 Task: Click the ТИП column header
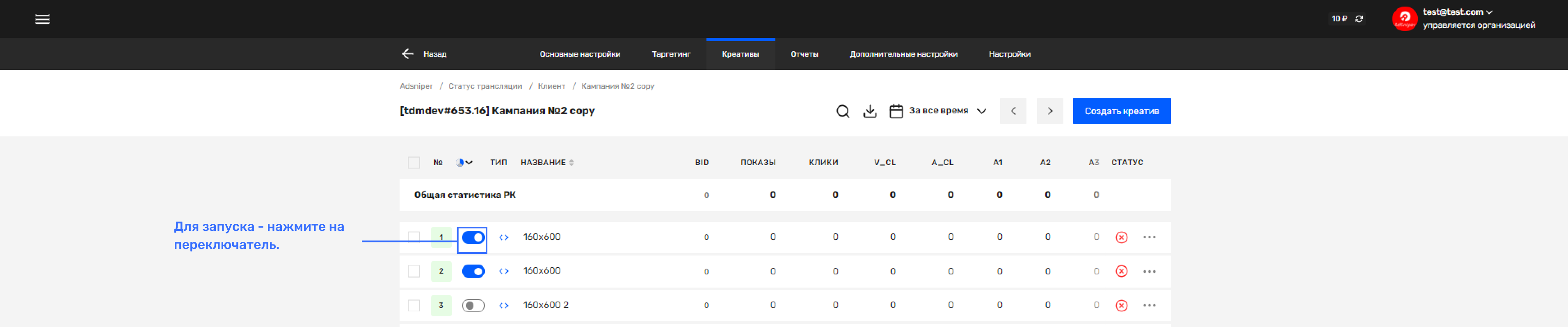click(x=498, y=163)
